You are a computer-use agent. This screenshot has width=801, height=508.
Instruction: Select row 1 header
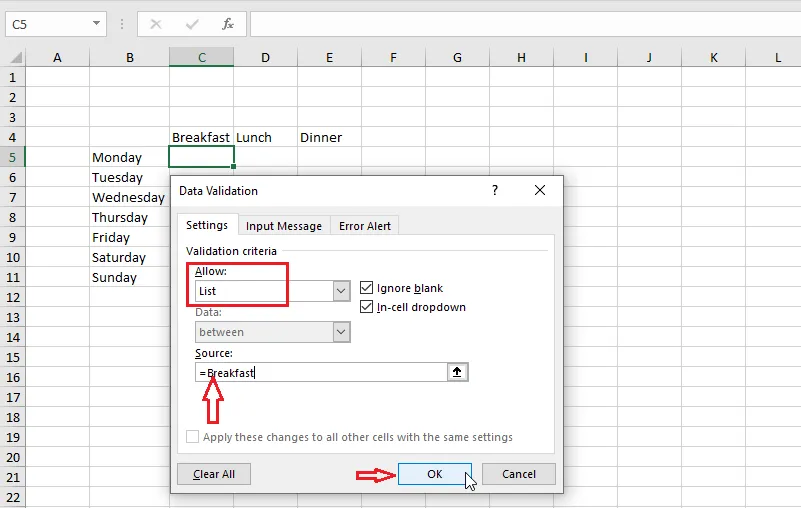13,78
